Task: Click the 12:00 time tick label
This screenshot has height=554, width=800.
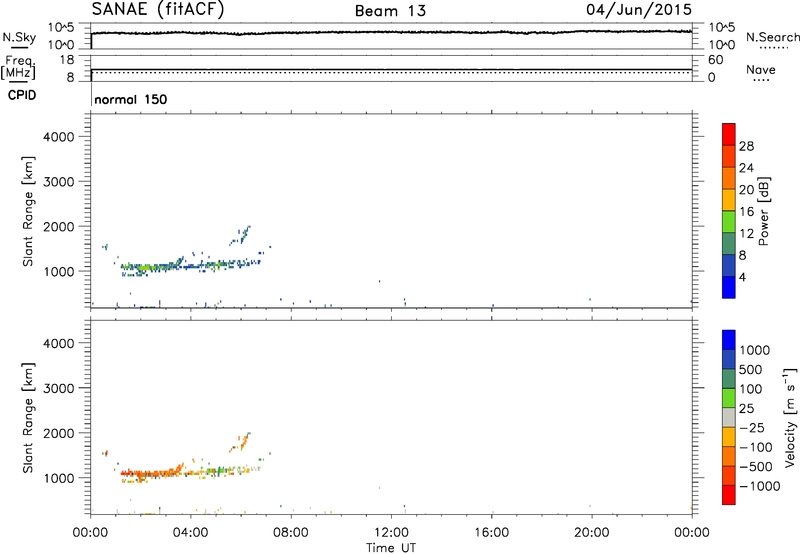Action: 391,533
